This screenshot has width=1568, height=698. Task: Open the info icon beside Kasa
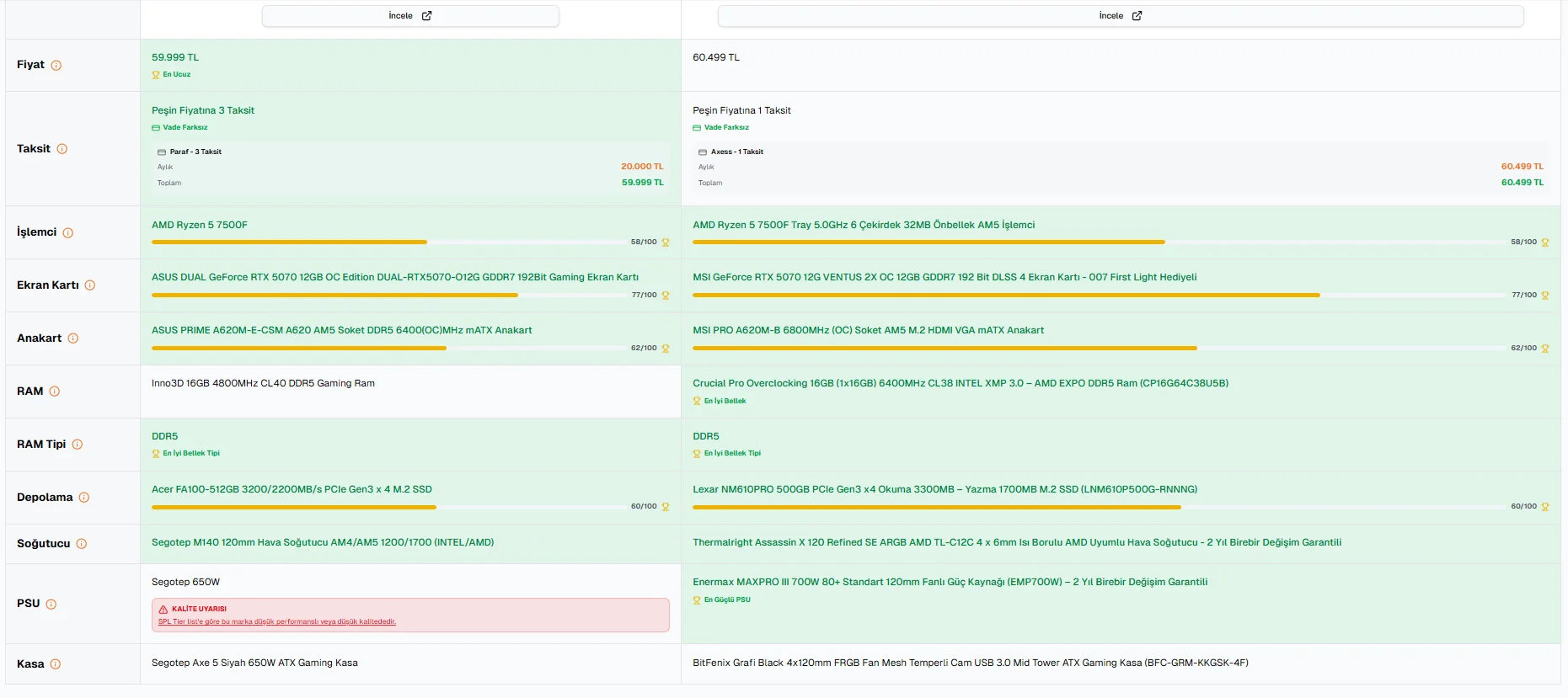[x=56, y=664]
